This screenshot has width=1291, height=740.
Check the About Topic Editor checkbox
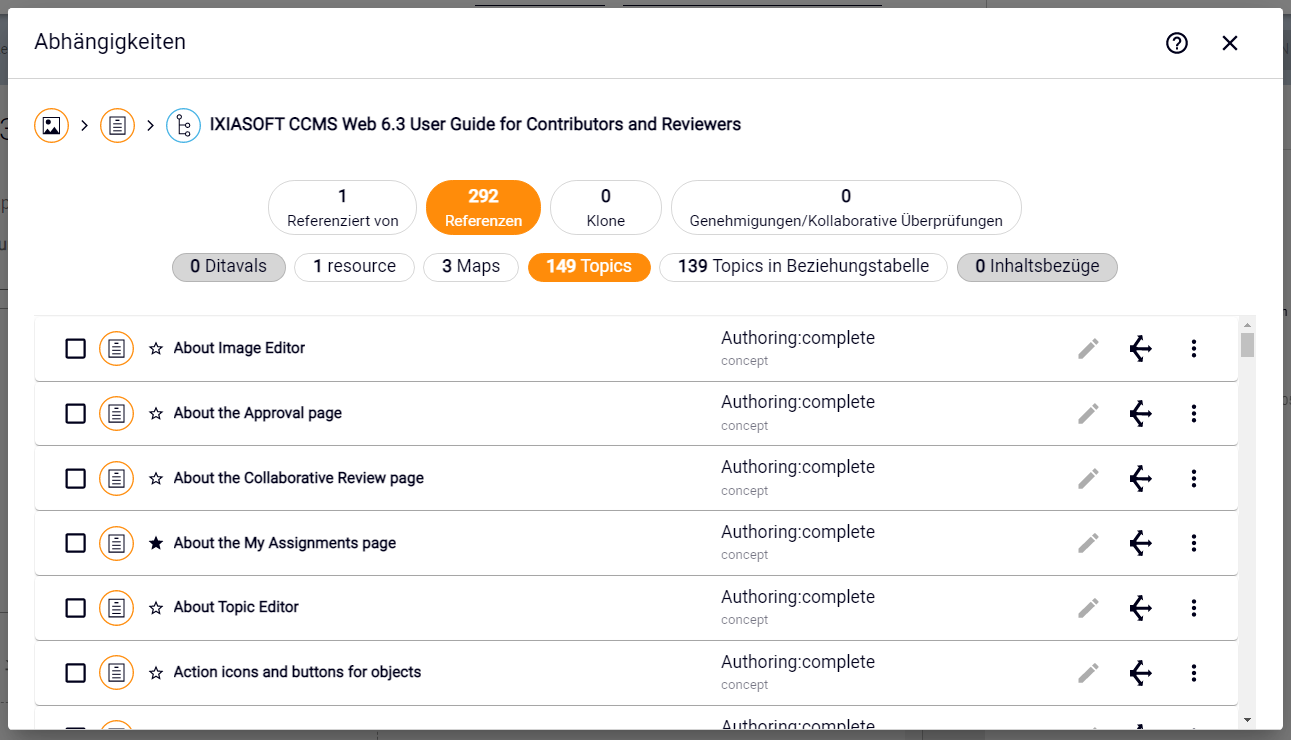tap(75, 608)
